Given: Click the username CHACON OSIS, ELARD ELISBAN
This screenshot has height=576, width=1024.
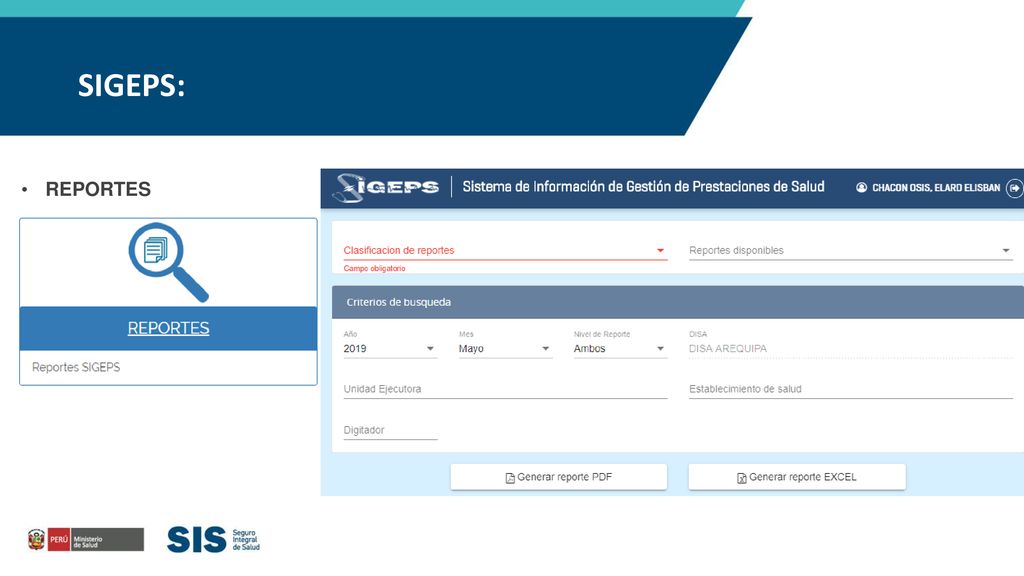Looking at the screenshot, I should tap(936, 187).
